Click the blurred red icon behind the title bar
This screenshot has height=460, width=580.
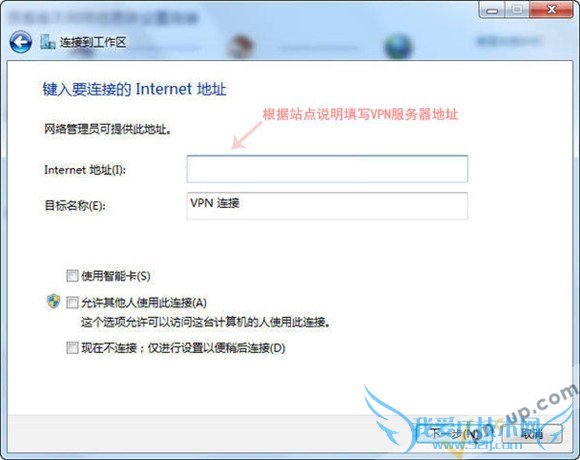tap(240, 46)
